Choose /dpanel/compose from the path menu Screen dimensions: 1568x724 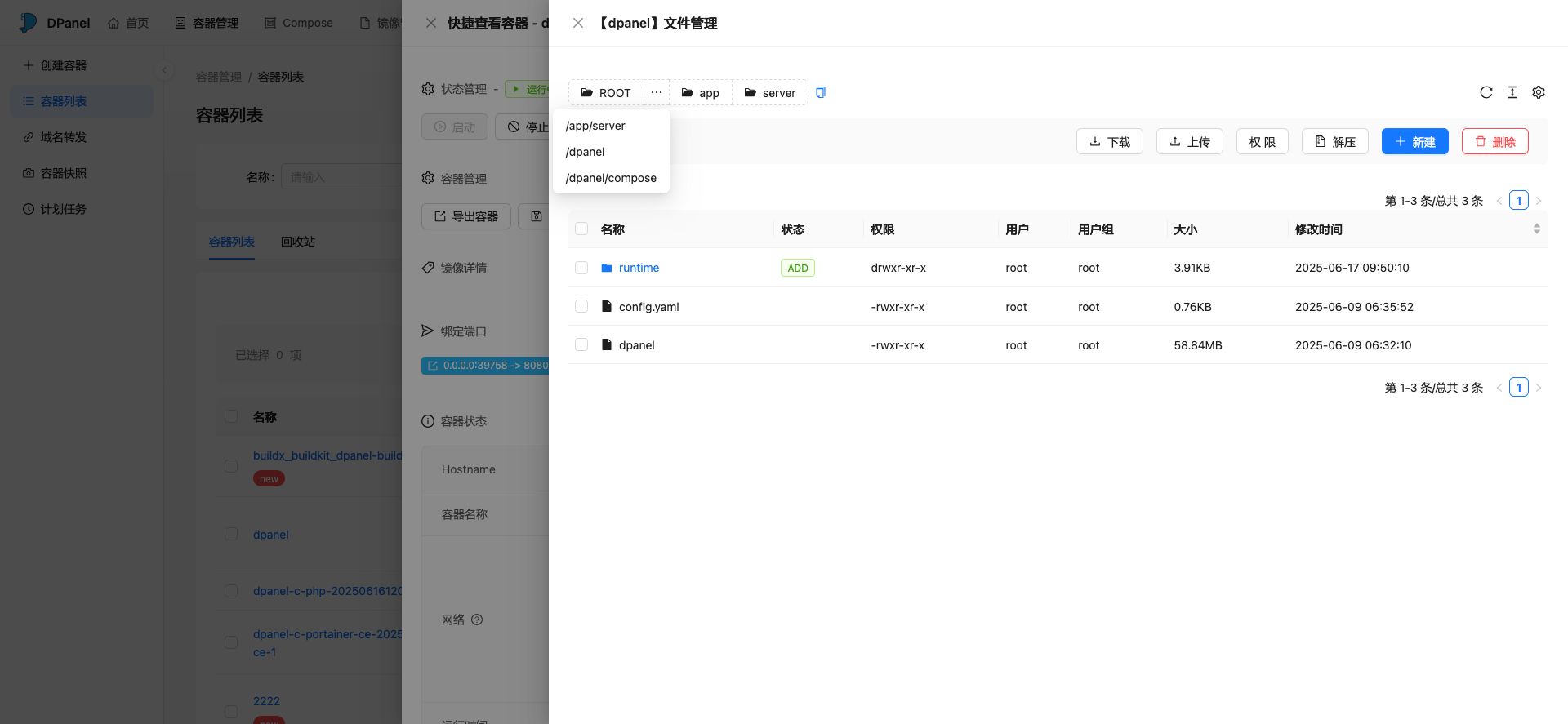click(x=611, y=178)
